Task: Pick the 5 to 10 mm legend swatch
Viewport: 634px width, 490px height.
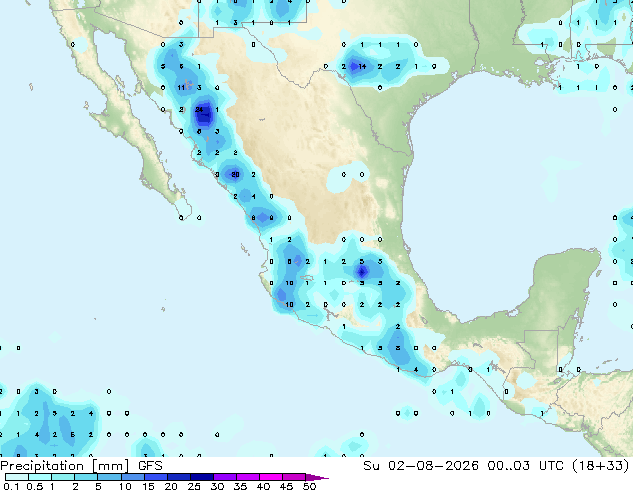Action: click(x=109, y=477)
